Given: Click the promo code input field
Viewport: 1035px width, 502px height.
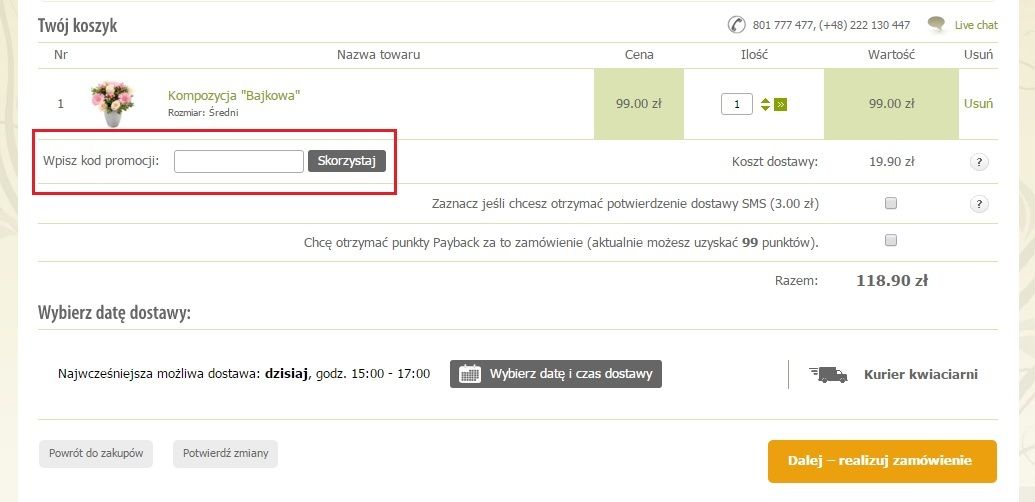Looking at the screenshot, I should tap(239, 162).
